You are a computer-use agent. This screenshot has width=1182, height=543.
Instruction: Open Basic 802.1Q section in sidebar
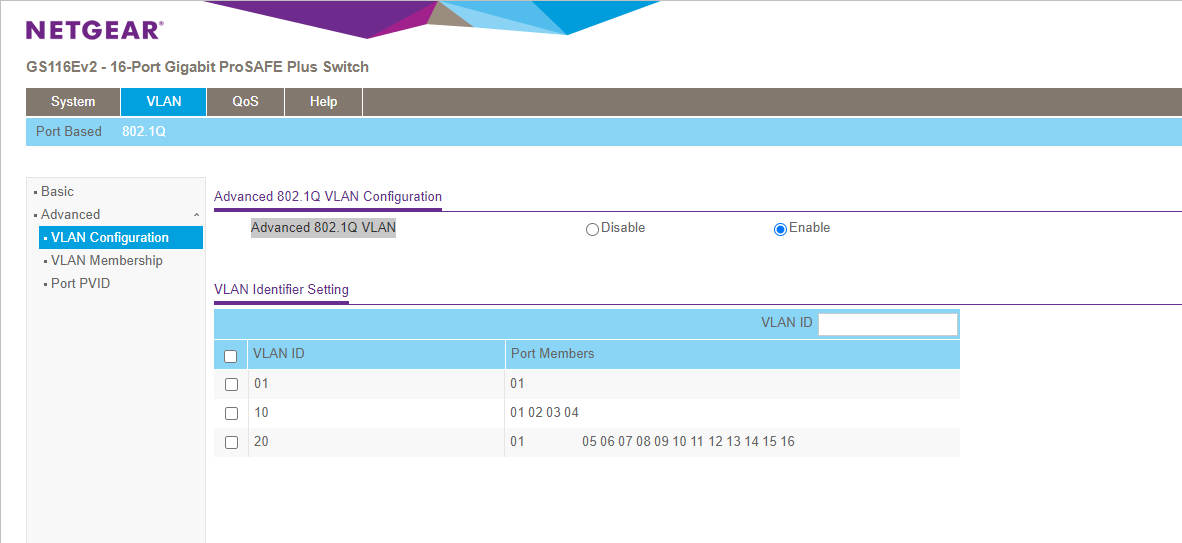pyautogui.click(x=57, y=191)
